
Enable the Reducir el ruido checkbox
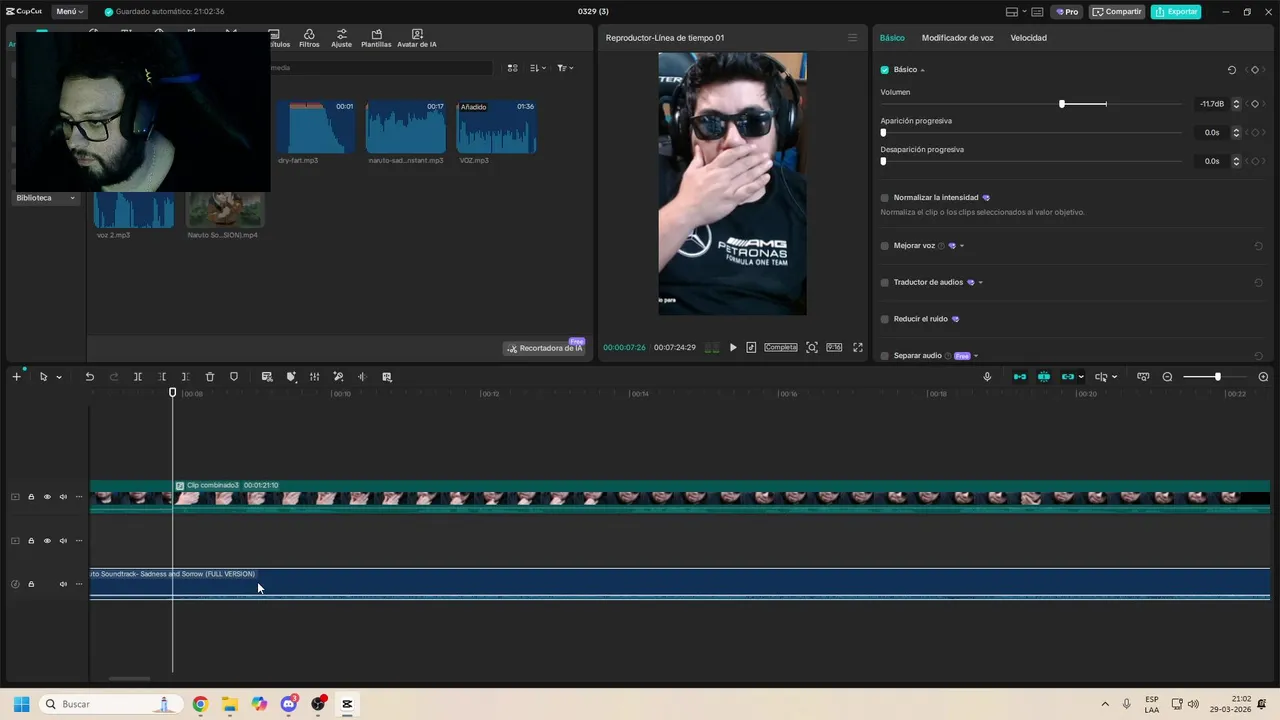click(885, 319)
